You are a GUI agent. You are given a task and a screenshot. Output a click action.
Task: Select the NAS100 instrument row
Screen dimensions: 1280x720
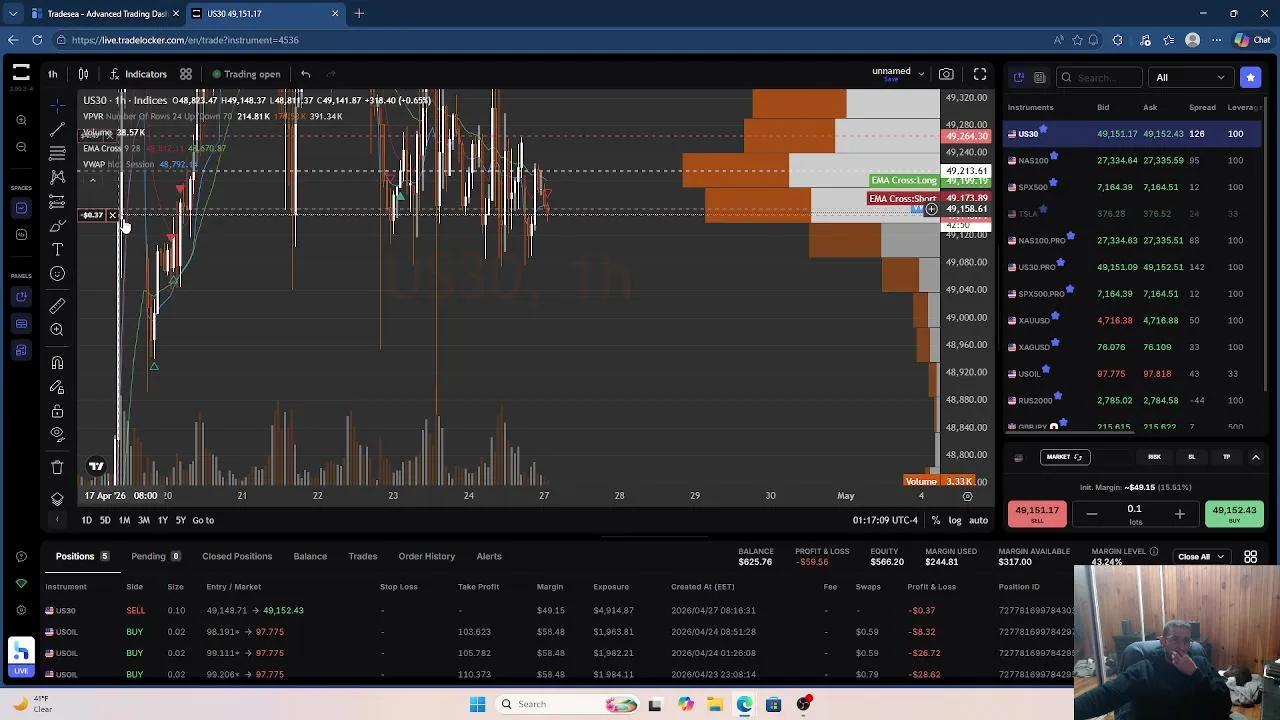tap(1133, 160)
